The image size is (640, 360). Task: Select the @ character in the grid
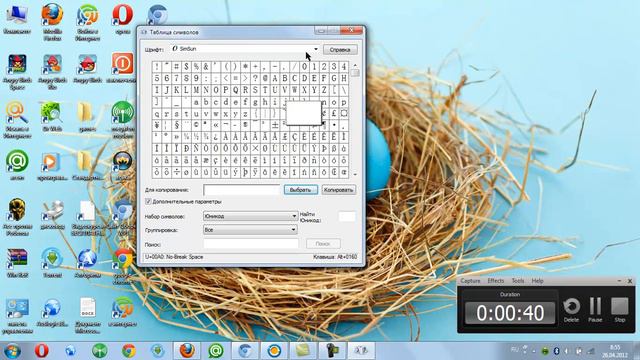265,78
